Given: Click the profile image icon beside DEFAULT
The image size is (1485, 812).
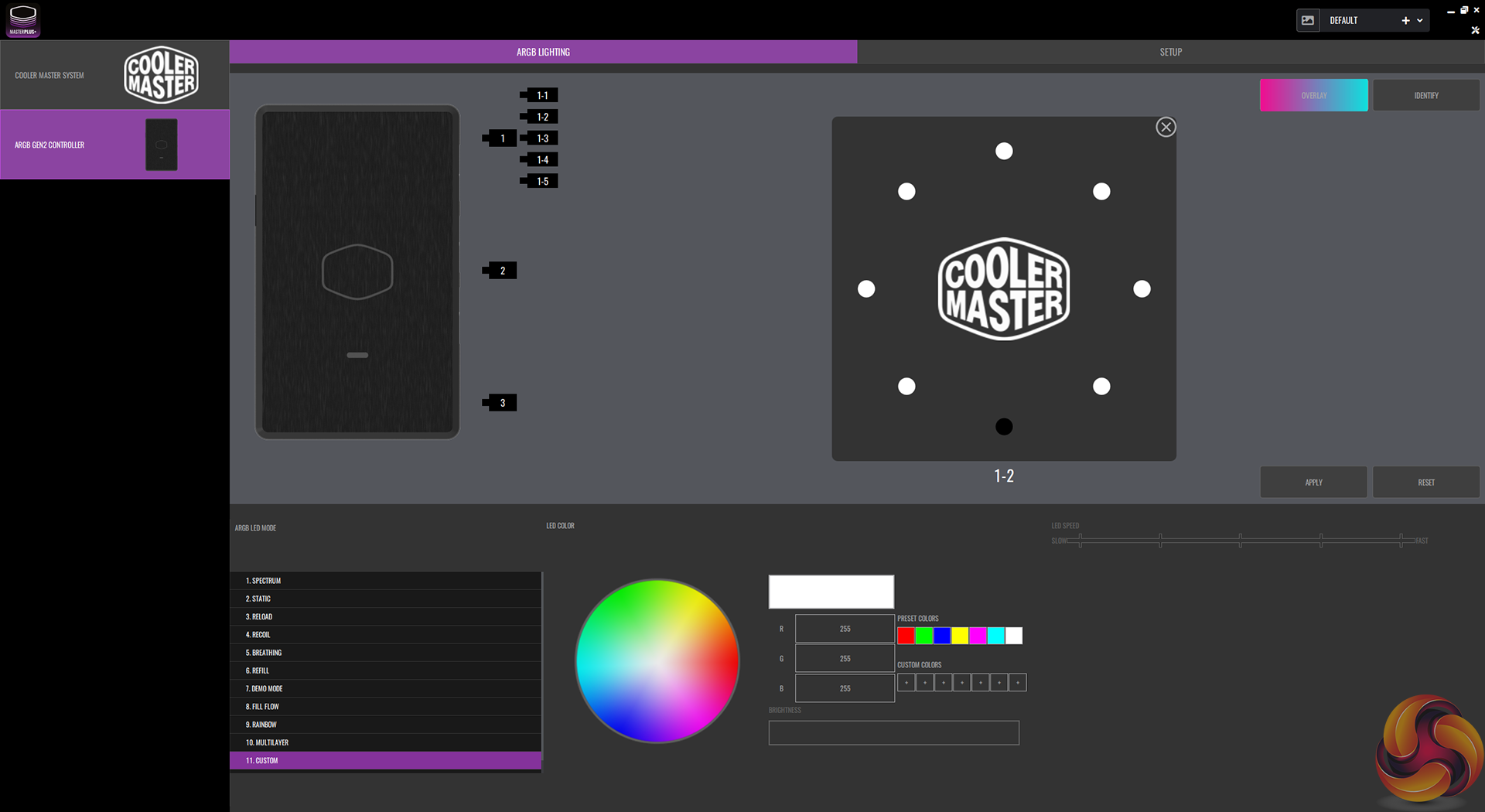Looking at the screenshot, I should pos(1308,21).
